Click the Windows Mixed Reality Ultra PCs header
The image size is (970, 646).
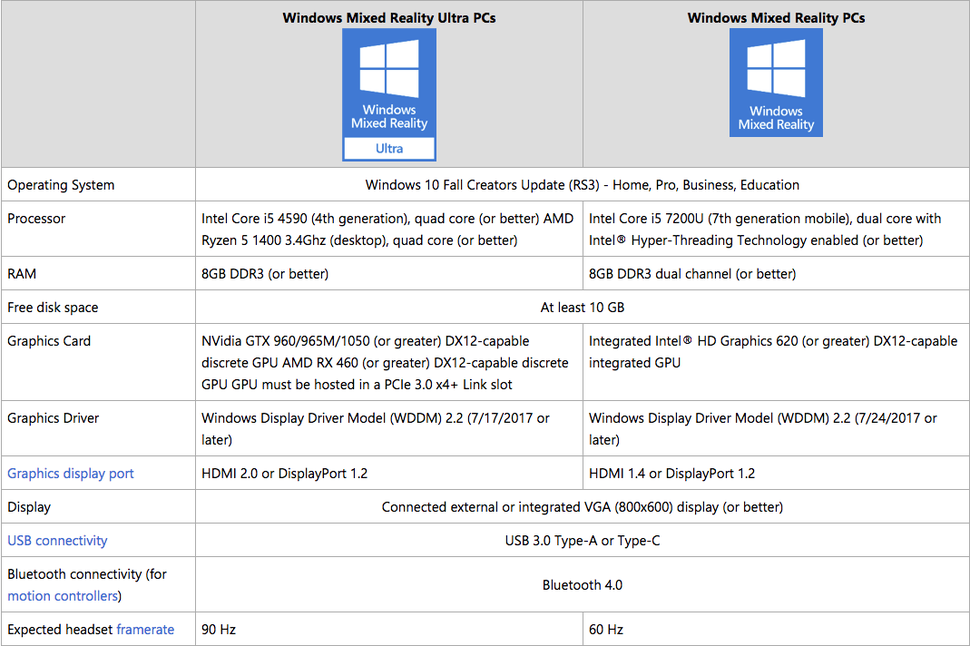(389, 18)
